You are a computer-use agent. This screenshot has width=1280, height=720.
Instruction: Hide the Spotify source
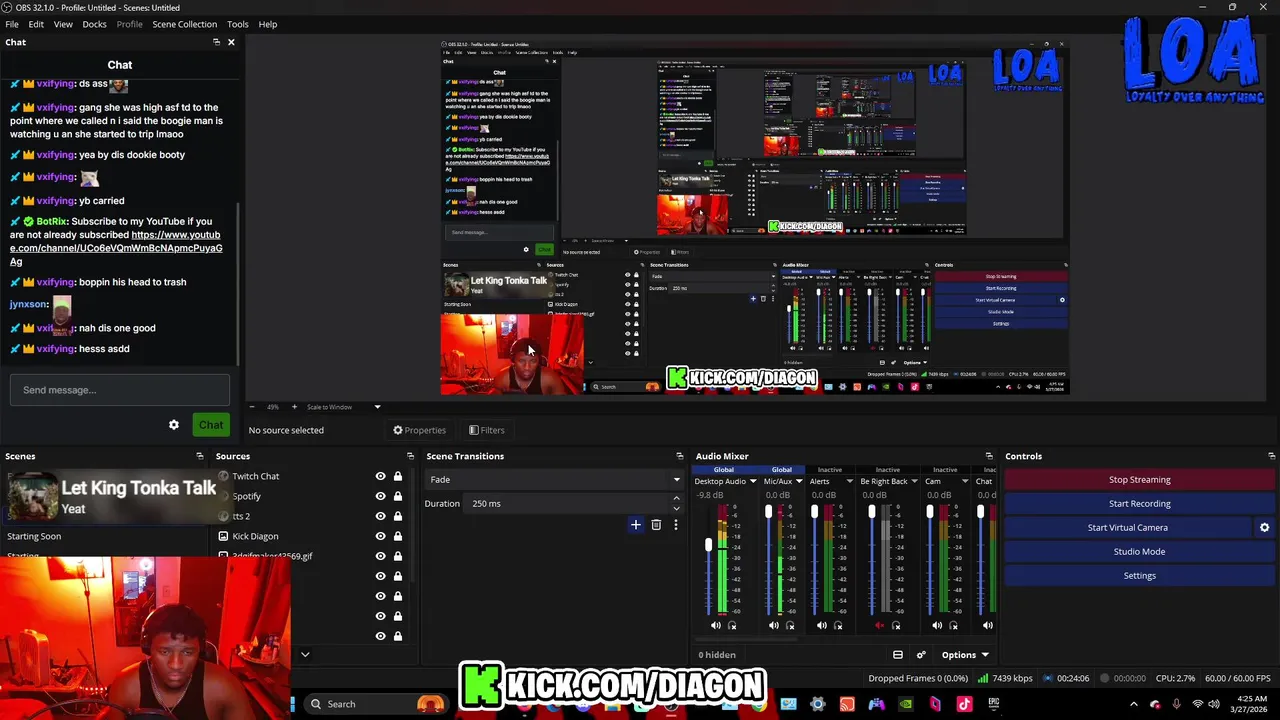tap(380, 496)
